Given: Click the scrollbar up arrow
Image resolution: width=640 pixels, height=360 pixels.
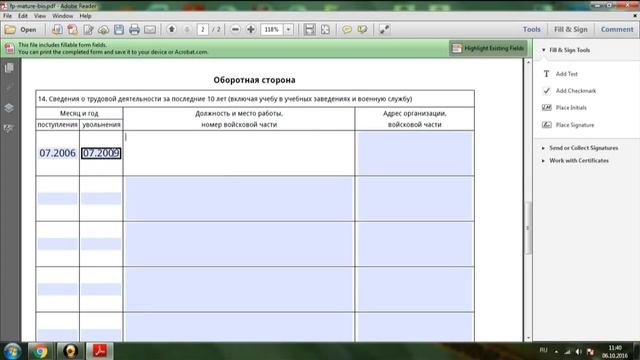Looking at the screenshot, I should click(528, 62).
